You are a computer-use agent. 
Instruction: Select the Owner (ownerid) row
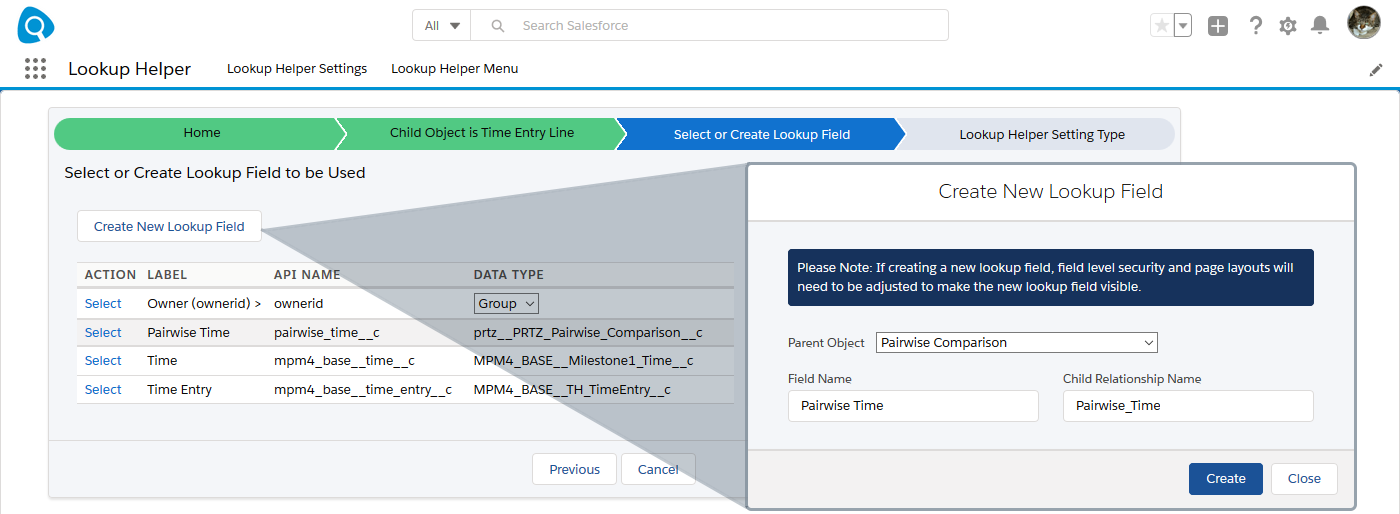tap(103, 303)
